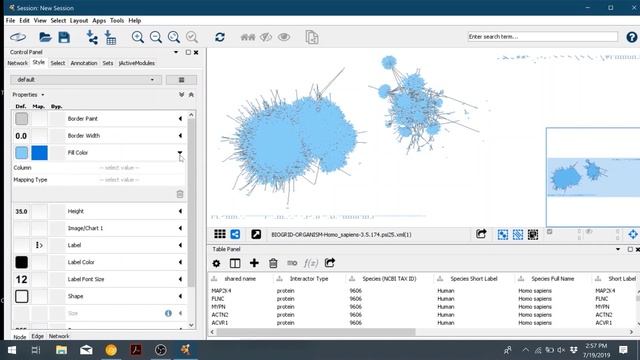Import table from file icon
640x360 pixels.
(x=110, y=38)
